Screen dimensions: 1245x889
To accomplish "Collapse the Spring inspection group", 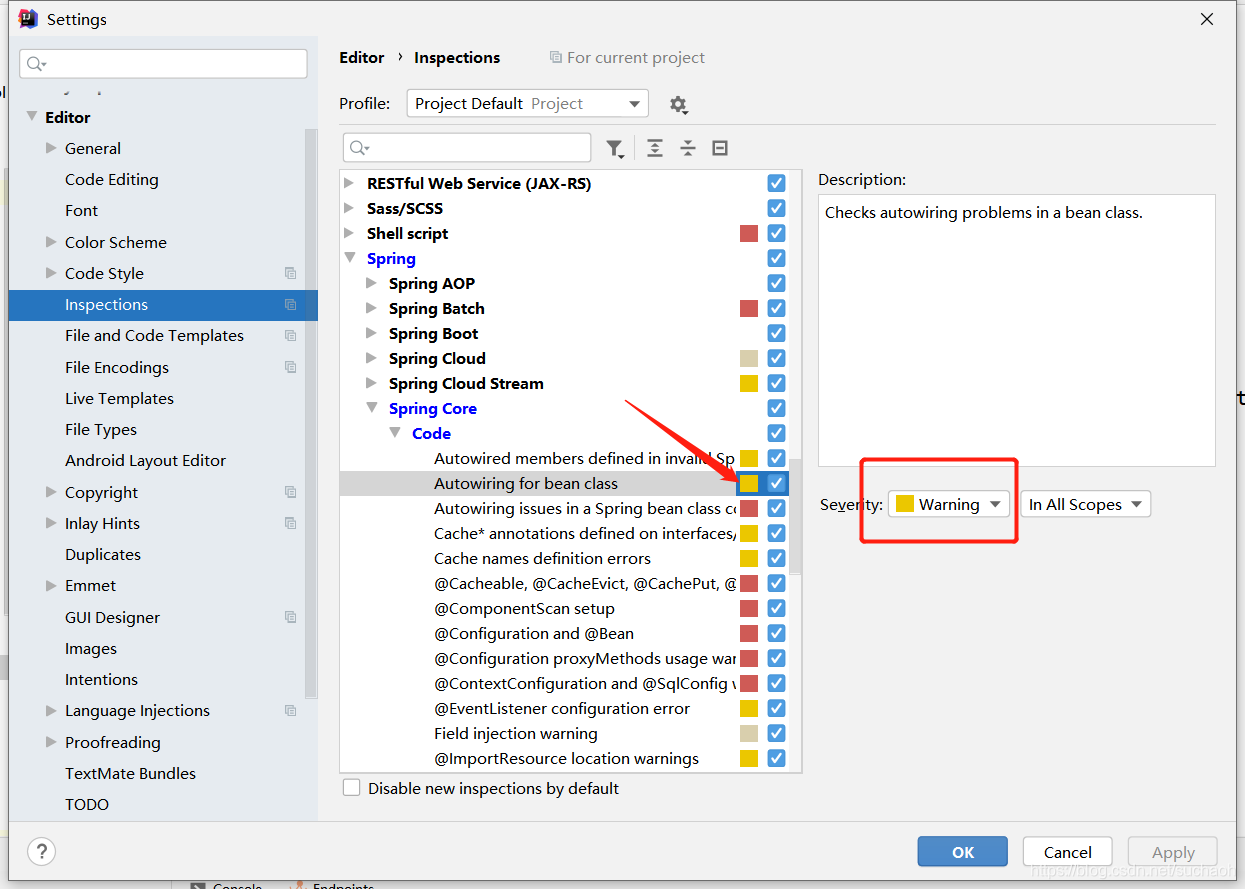I will pyautogui.click(x=349, y=258).
